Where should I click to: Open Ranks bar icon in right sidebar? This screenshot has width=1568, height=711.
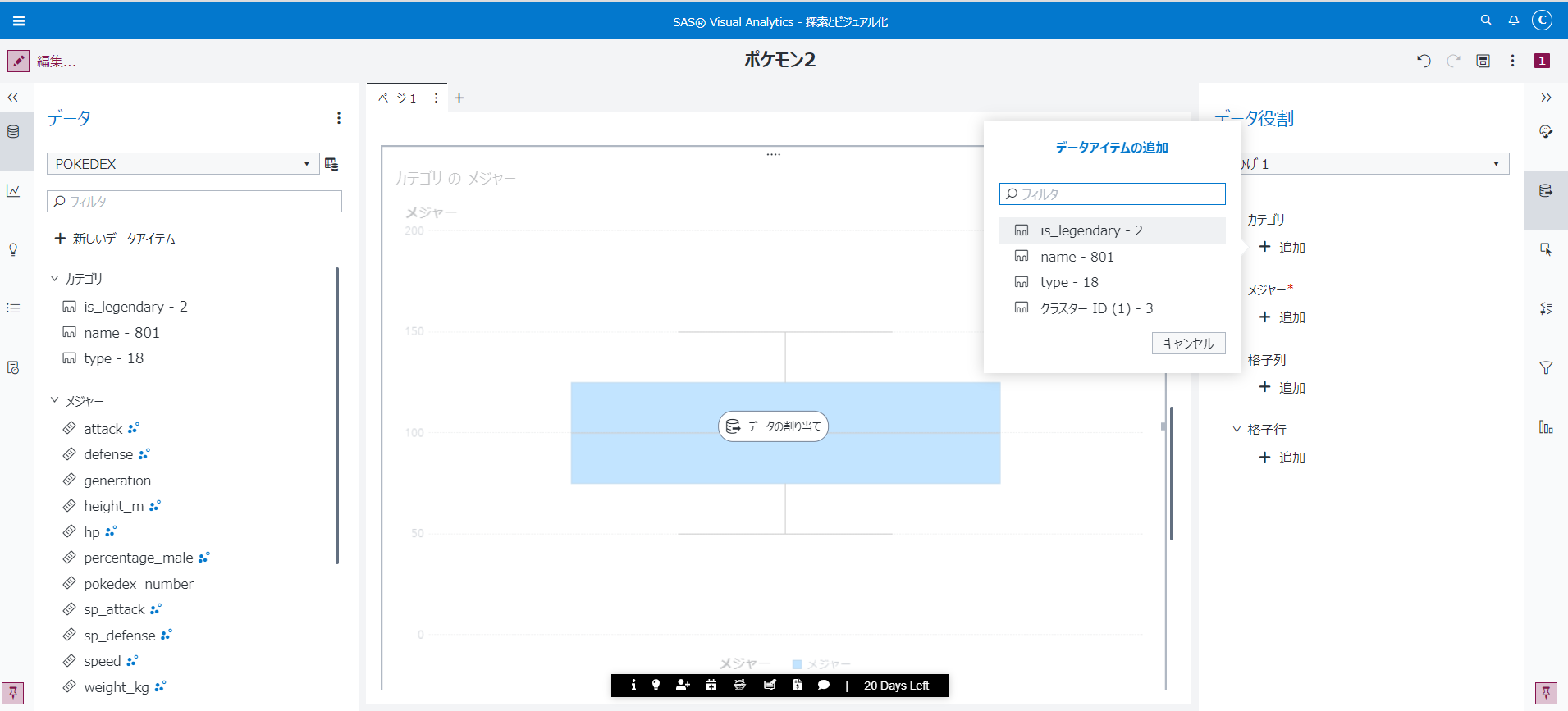1546,426
